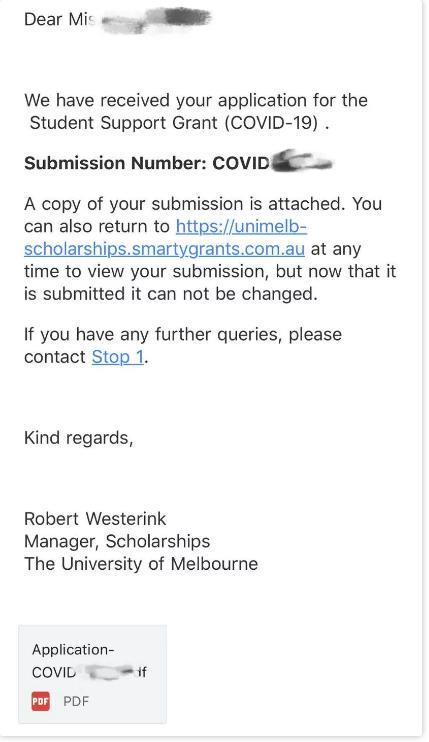
Task: Click The University of Melbourne signature line
Action: [x=141, y=564]
